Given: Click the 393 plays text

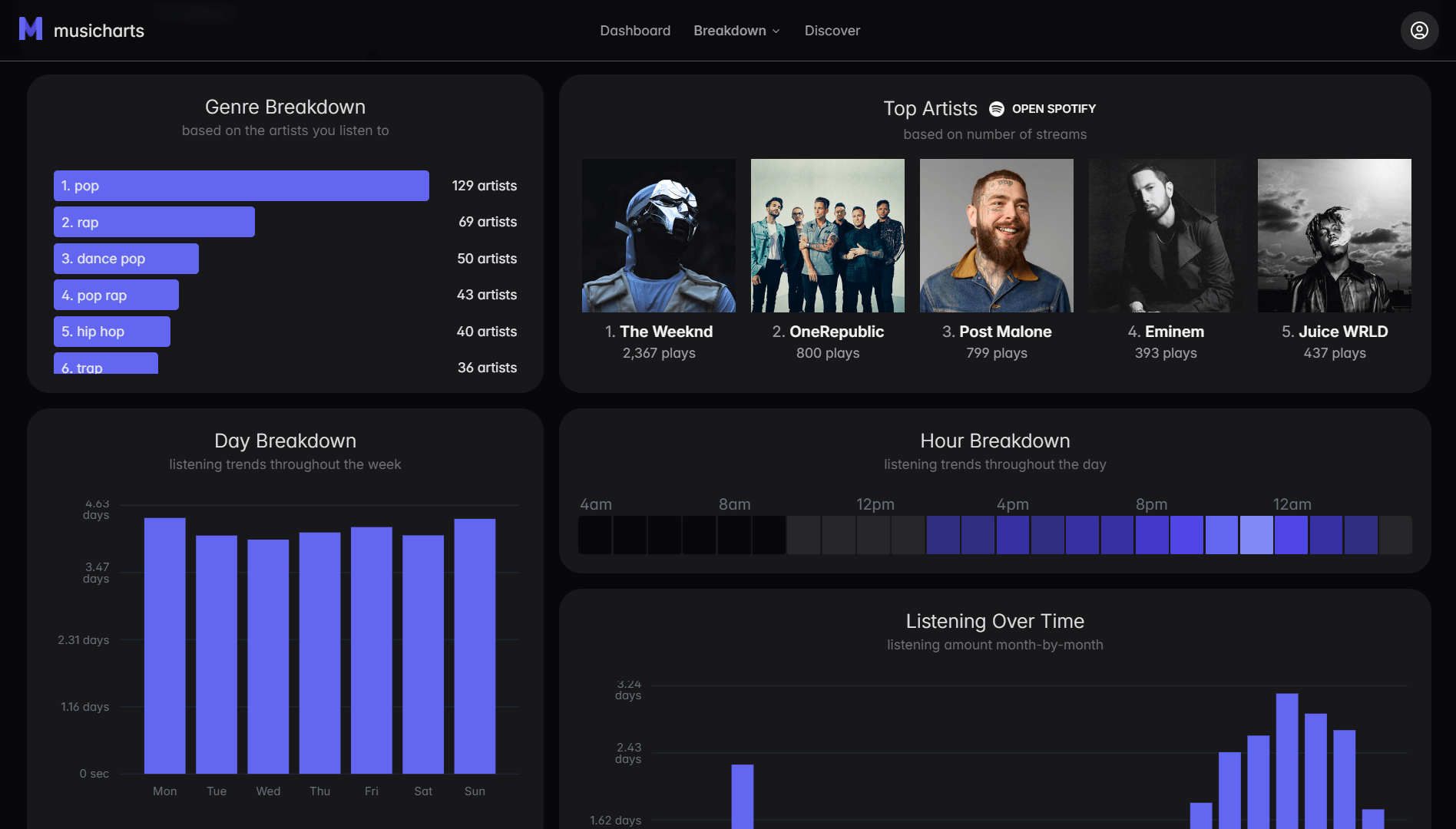Looking at the screenshot, I should 1166,353.
